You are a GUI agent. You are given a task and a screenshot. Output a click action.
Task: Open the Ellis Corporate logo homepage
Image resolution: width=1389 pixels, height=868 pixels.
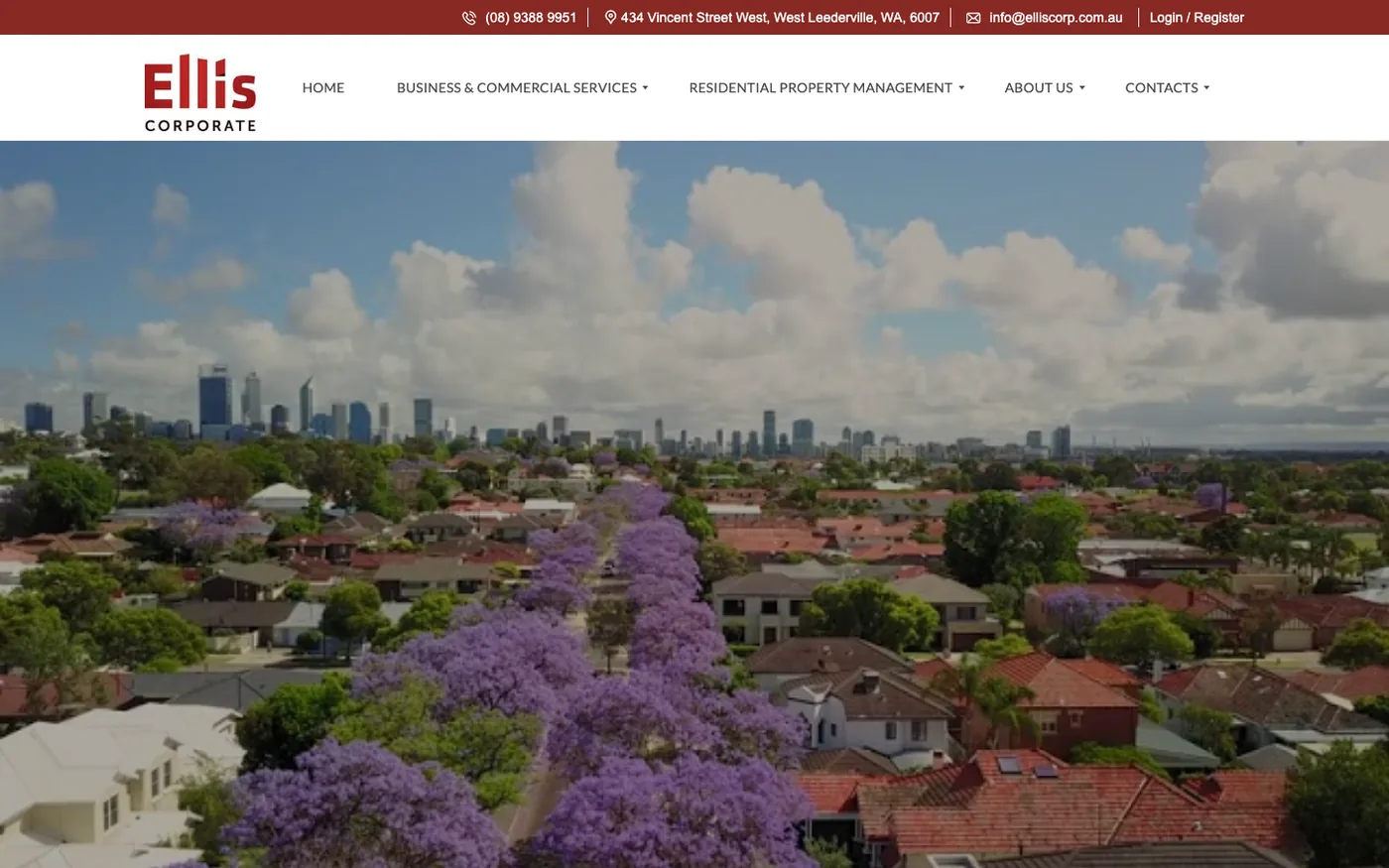200,92
